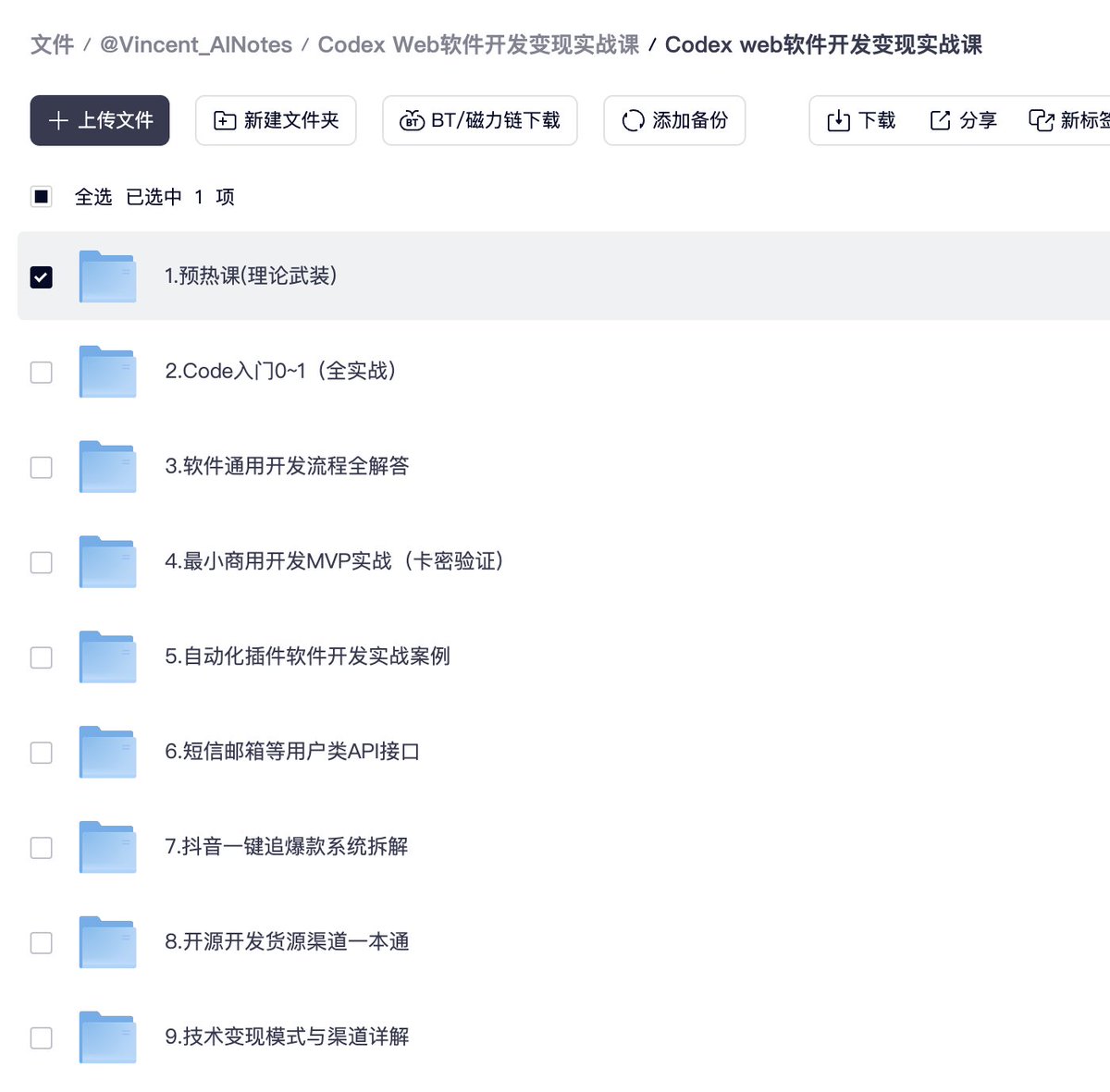The height and width of the screenshot is (1092, 1110).
Task: Open BT/磁力链下载 download dialog
Action: tap(480, 120)
